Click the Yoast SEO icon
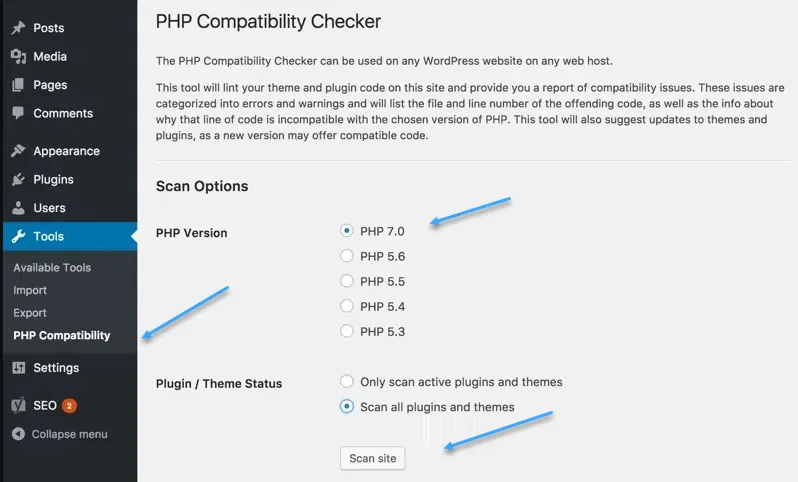Viewport: 798px width, 482px height. click(18, 405)
